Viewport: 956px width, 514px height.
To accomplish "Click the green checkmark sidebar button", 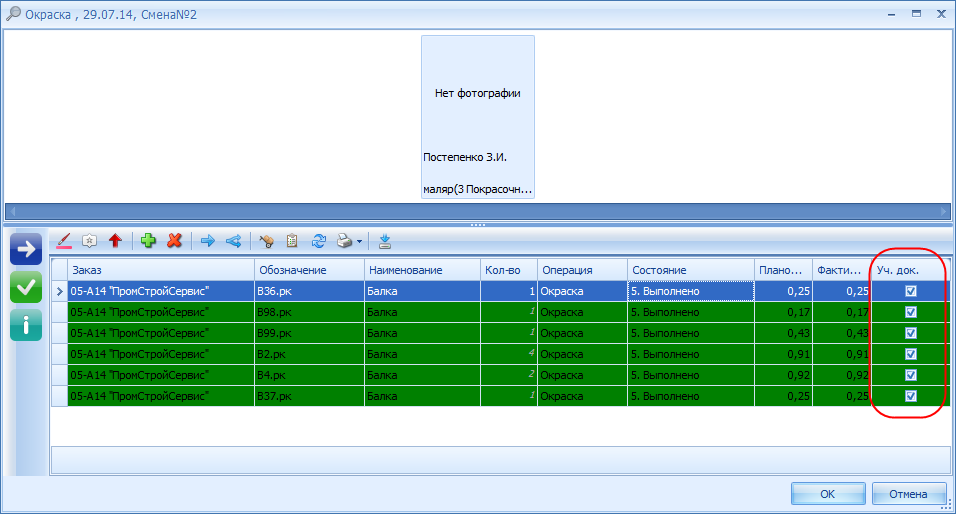I will [x=26, y=287].
